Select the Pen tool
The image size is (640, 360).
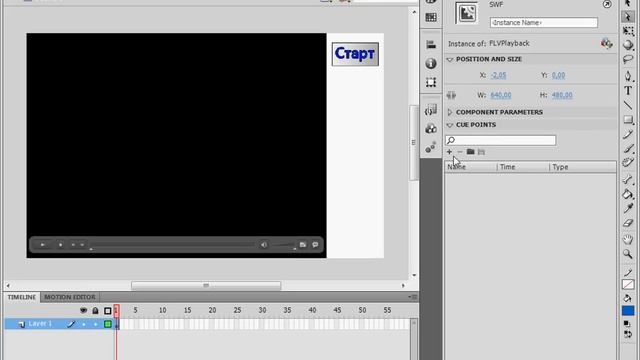[x=628, y=76]
